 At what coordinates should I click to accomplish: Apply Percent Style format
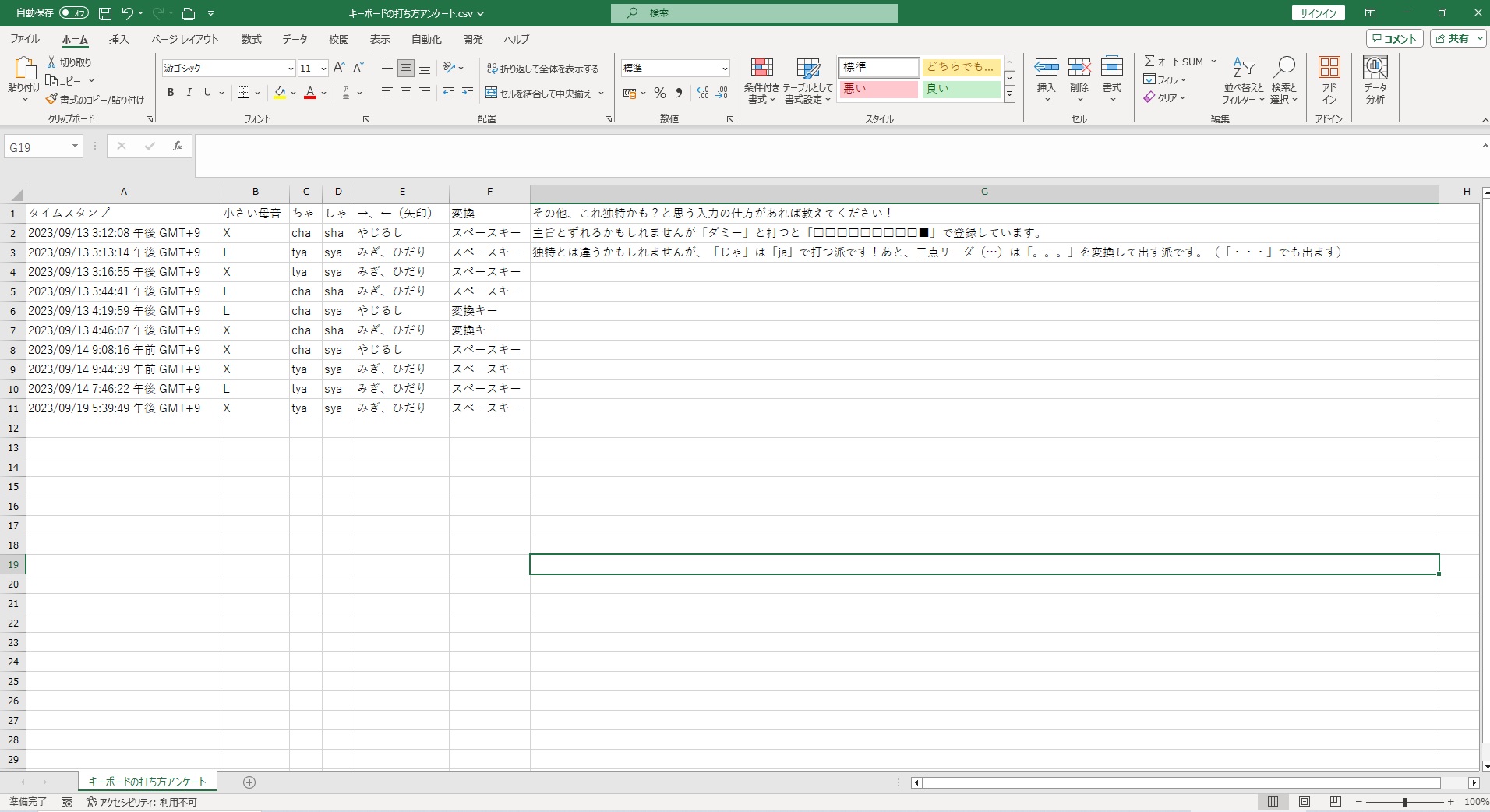(660, 94)
